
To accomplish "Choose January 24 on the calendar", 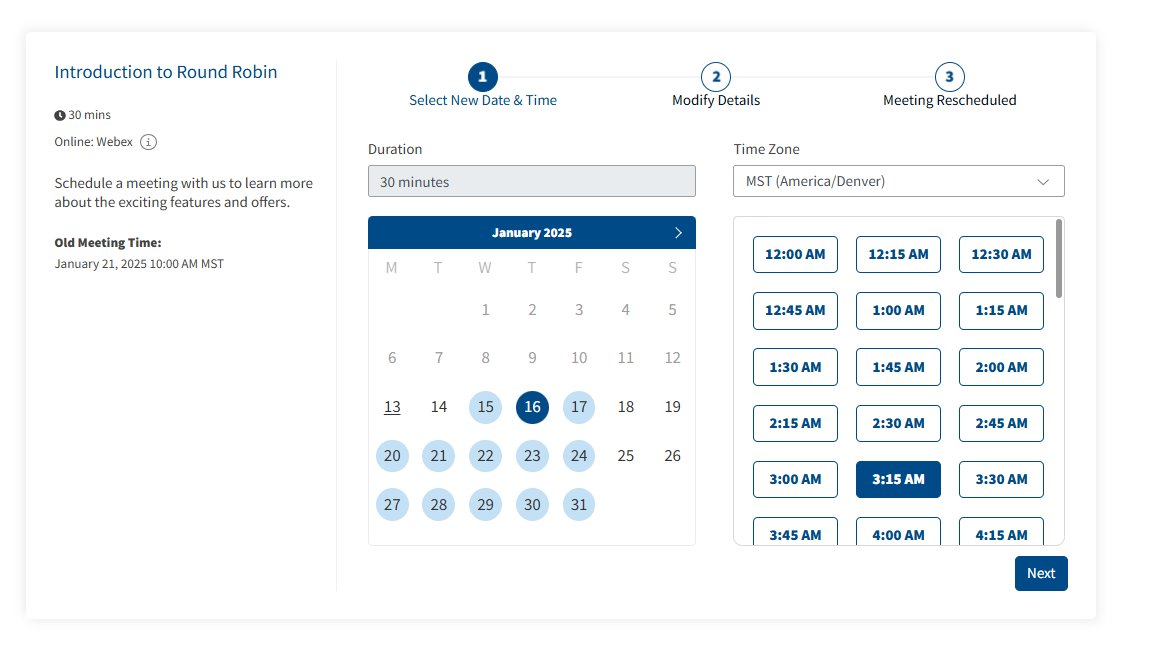I will tap(579, 456).
